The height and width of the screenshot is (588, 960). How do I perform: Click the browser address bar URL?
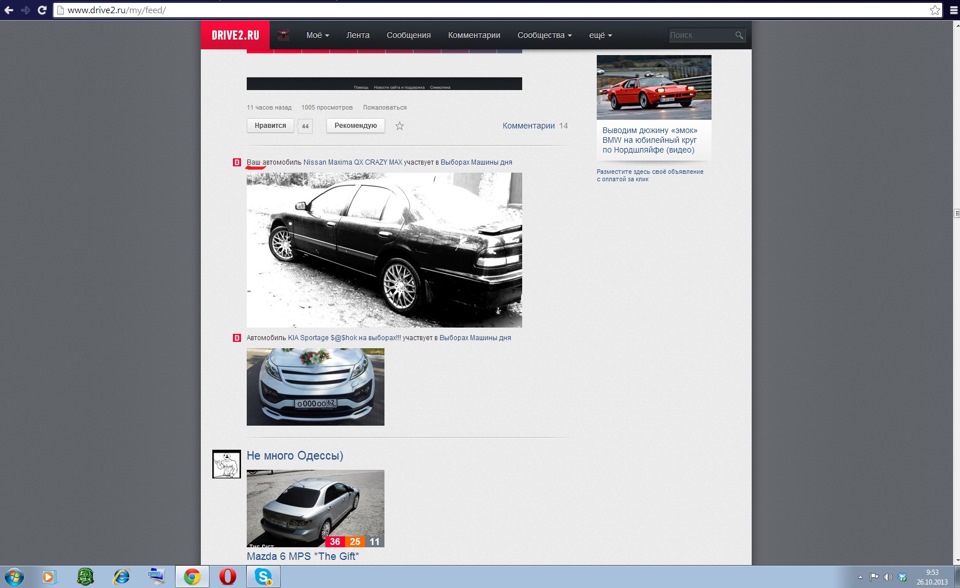(116, 10)
